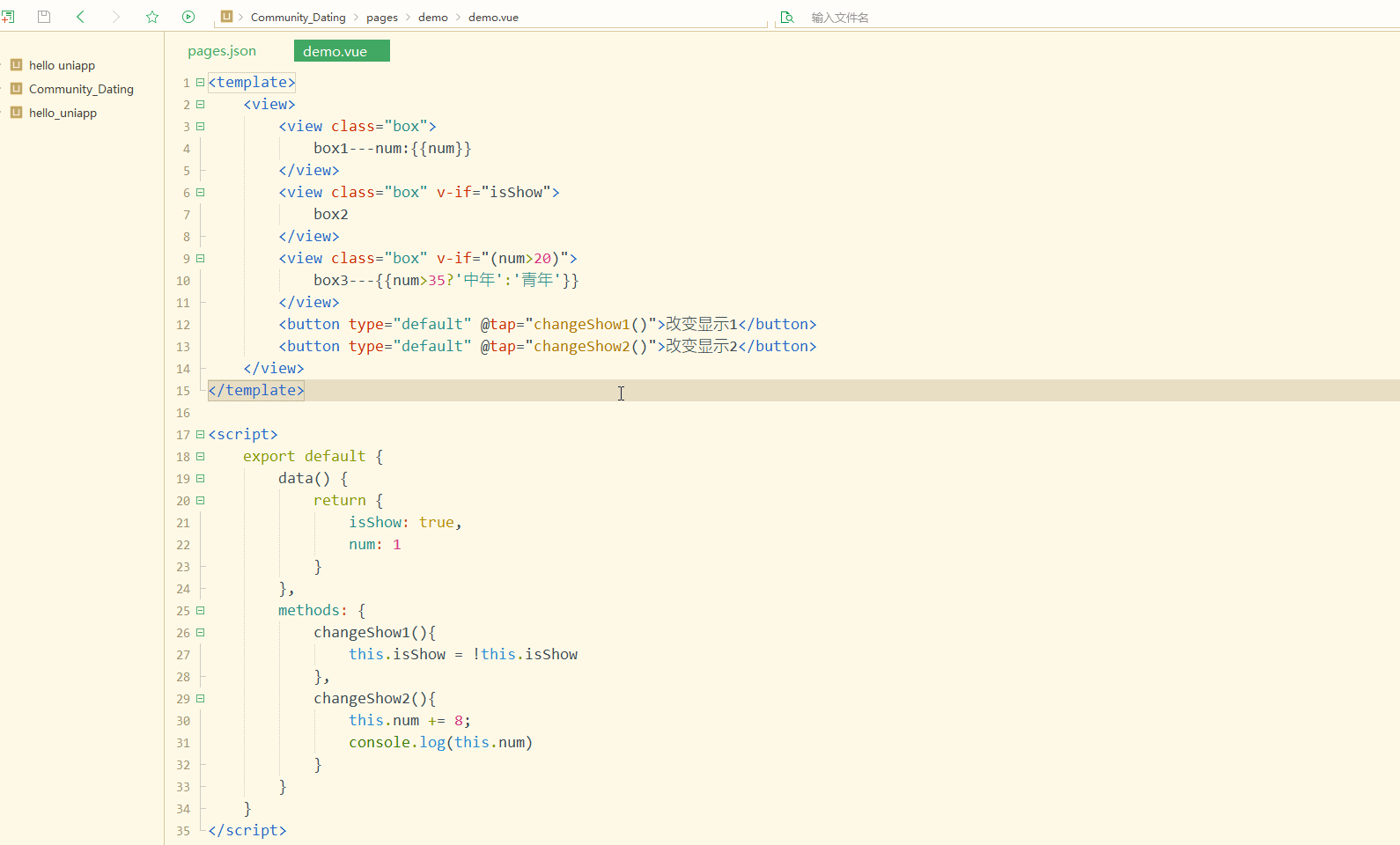
Task: Click this.isShow = !this.isShow statement
Action: [463, 654]
